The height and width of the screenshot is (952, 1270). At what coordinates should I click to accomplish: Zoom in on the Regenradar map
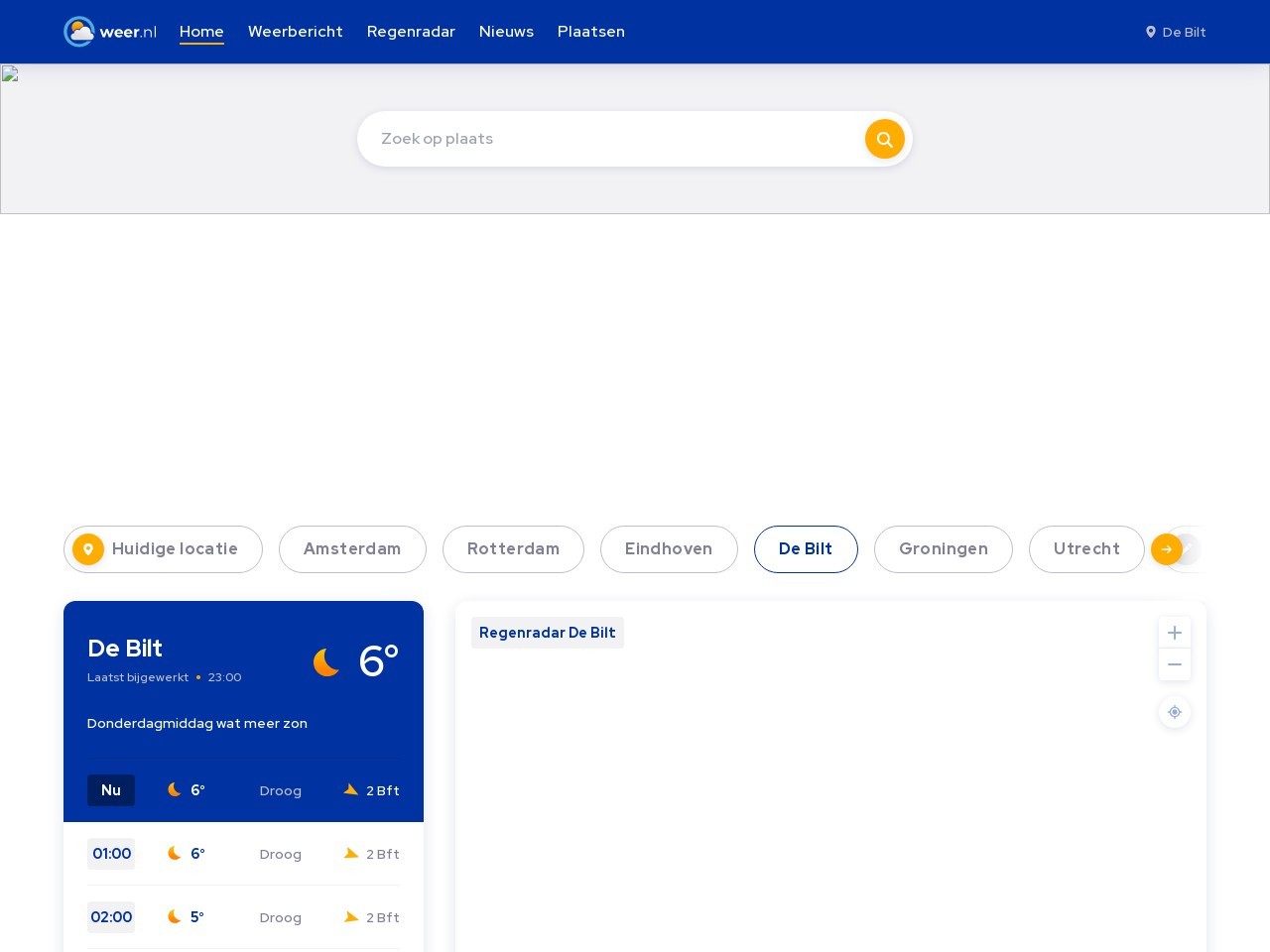[1175, 633]
